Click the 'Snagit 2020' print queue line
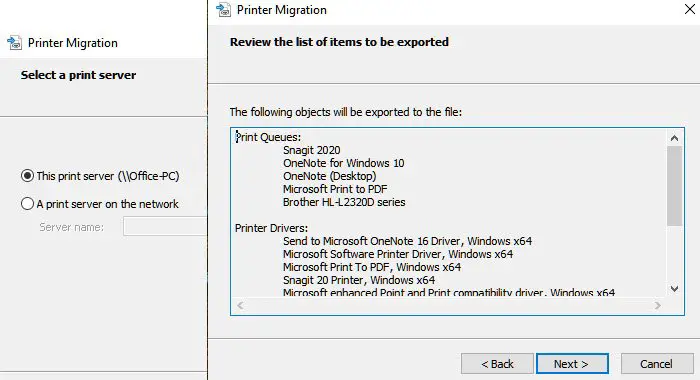700x380 pixels. coord(312,150)
